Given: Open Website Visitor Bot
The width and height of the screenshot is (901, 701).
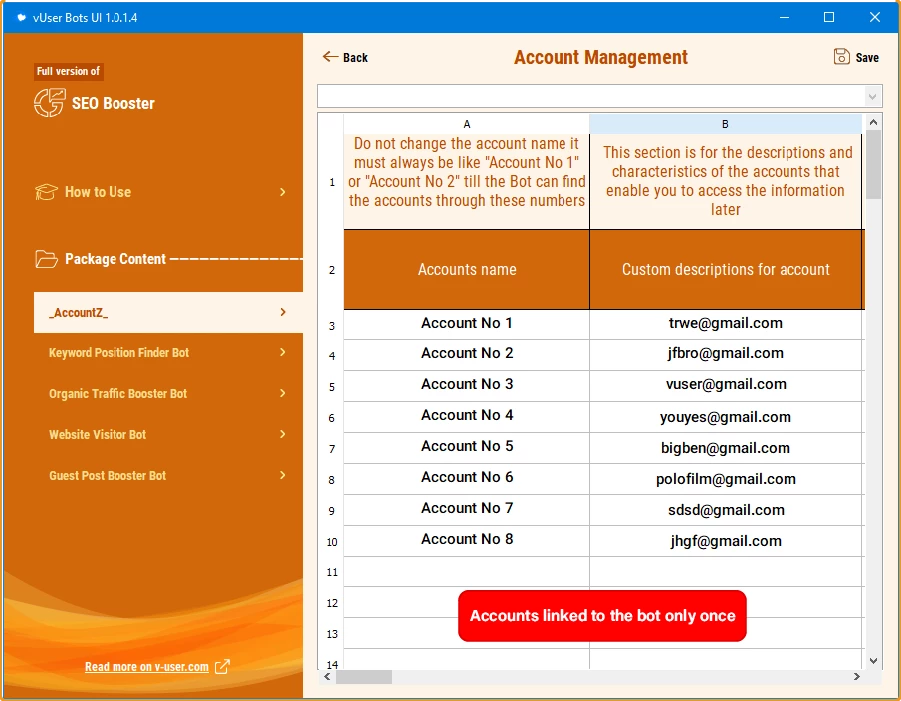Looking at the screenshot, I should (168, 434).
